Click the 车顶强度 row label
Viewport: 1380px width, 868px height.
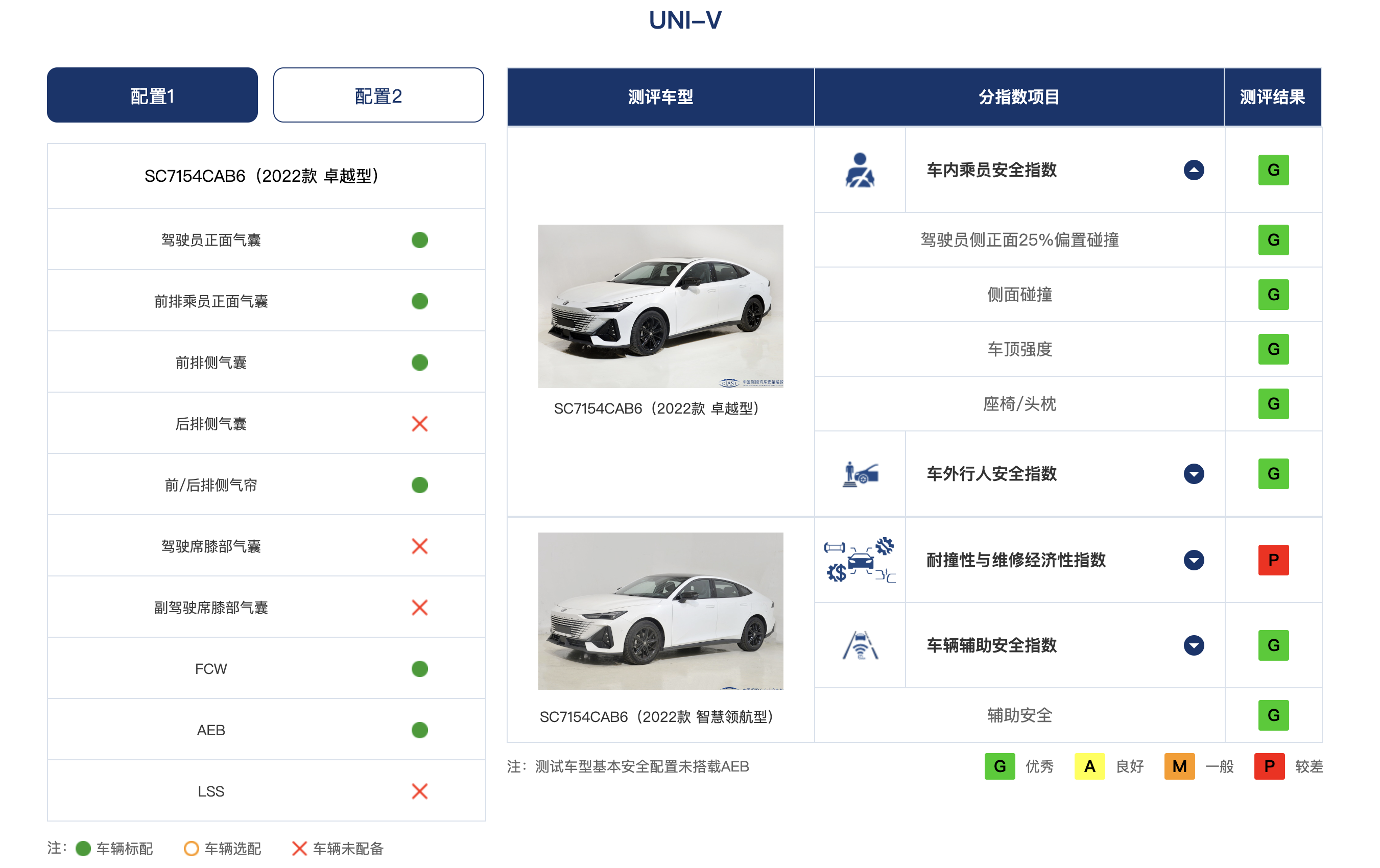(1019, 349)
